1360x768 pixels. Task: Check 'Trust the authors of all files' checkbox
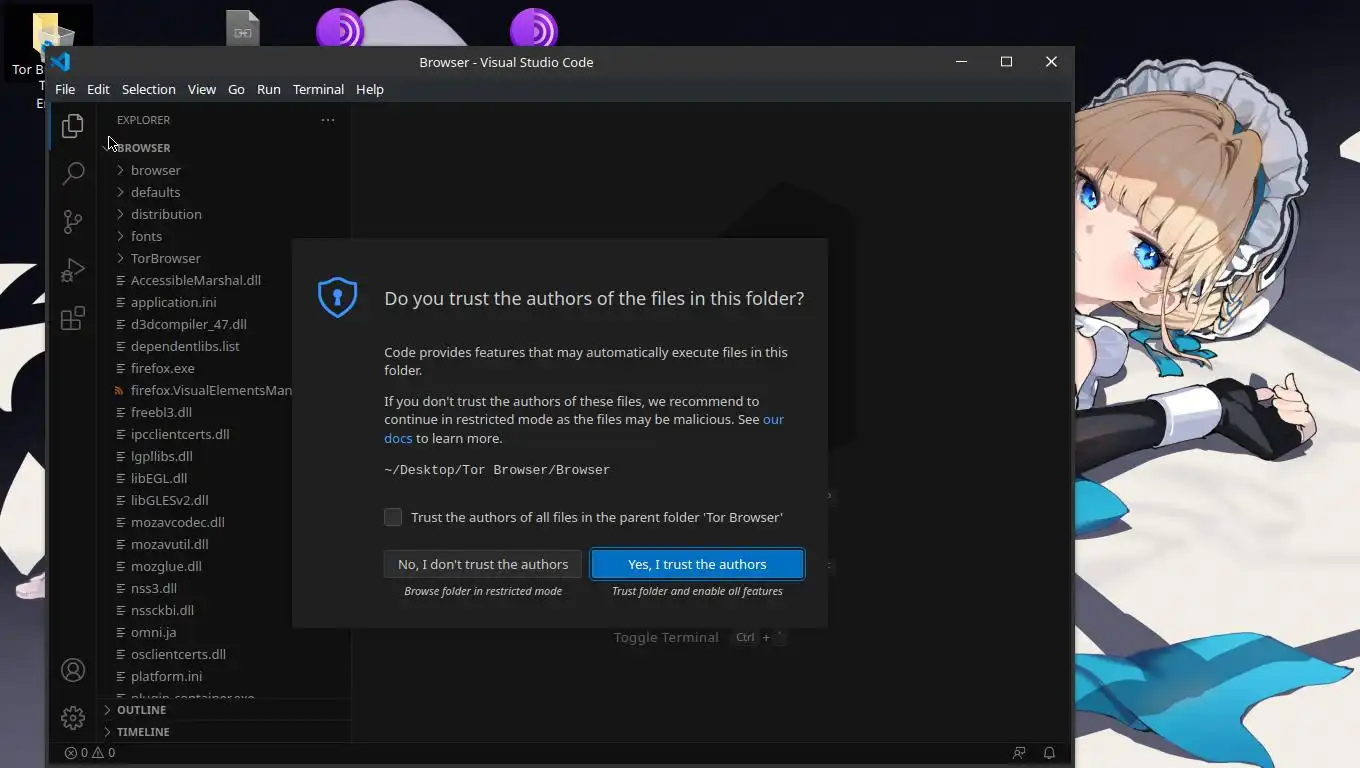coord(393,517)
